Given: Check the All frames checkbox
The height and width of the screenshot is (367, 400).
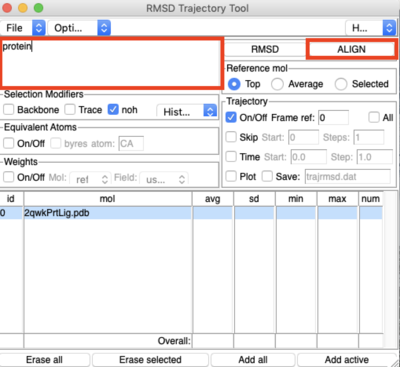Looking at the screenshot, I should pos(374,117).
